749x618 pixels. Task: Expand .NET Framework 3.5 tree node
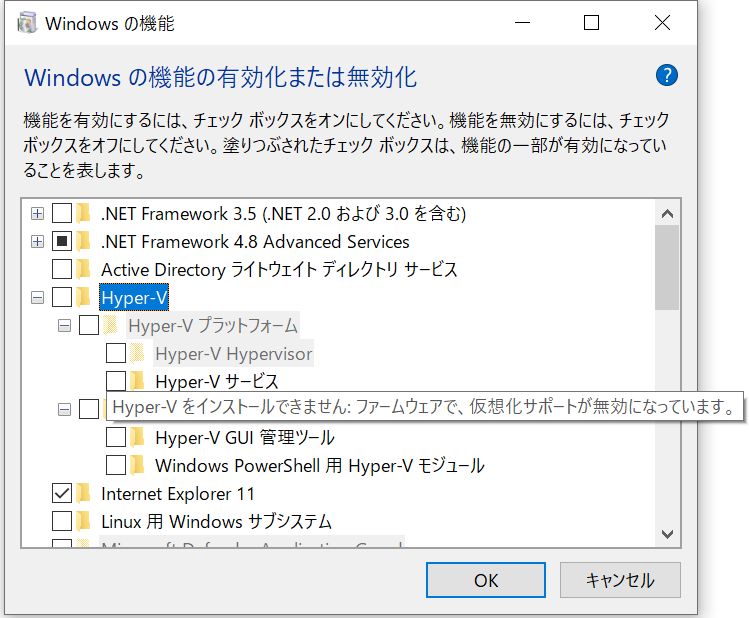point(37,213)
